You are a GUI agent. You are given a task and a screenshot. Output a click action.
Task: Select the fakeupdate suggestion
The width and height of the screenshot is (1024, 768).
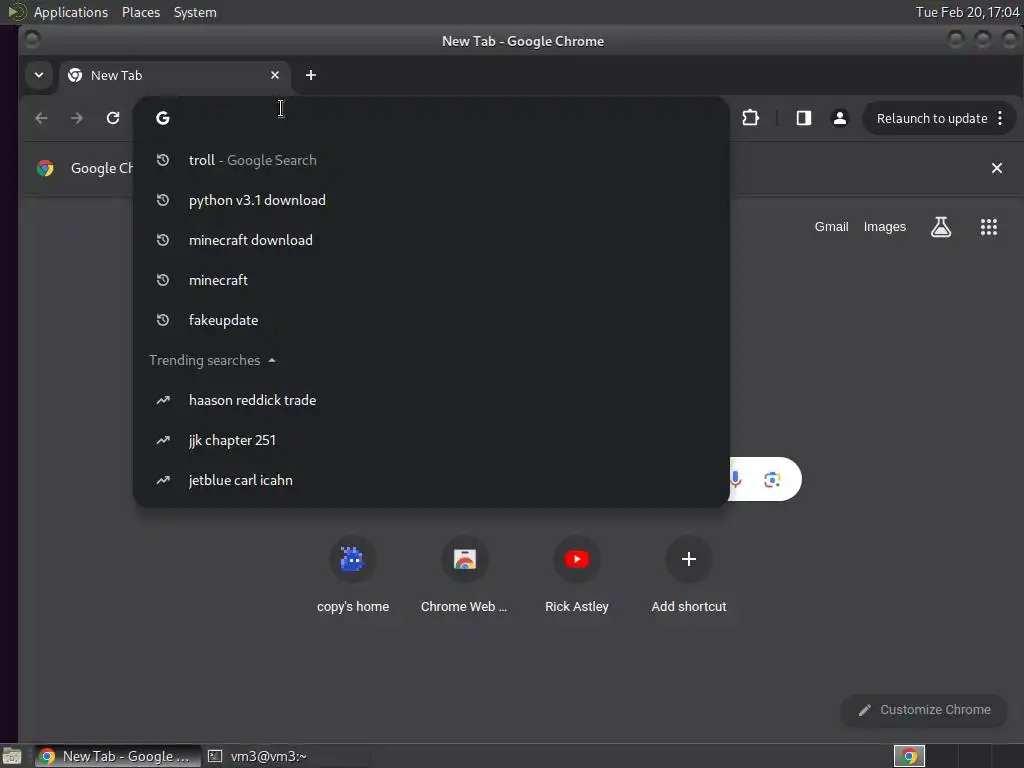431,320
